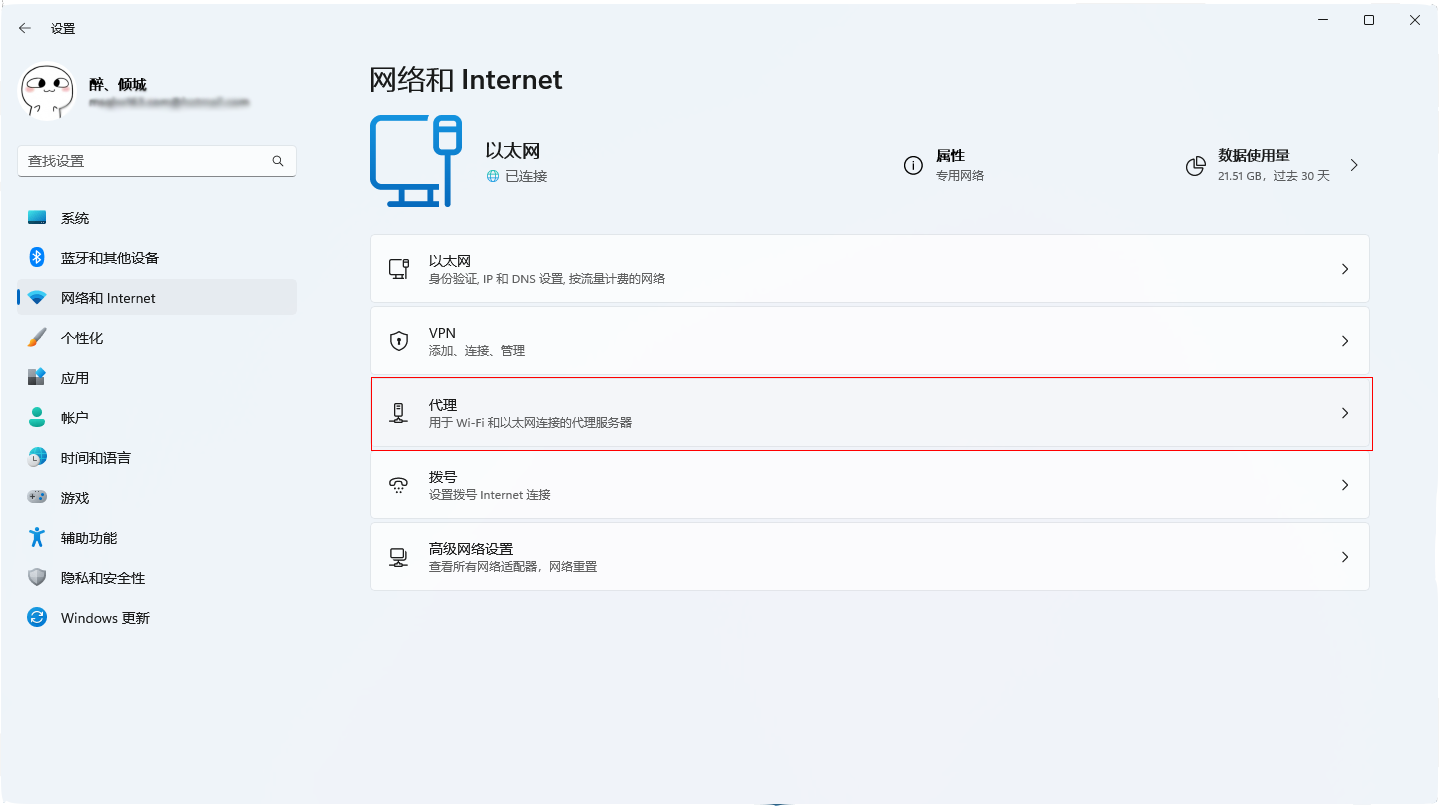Maximize the 设置 window

click(x=1369, y=20)
